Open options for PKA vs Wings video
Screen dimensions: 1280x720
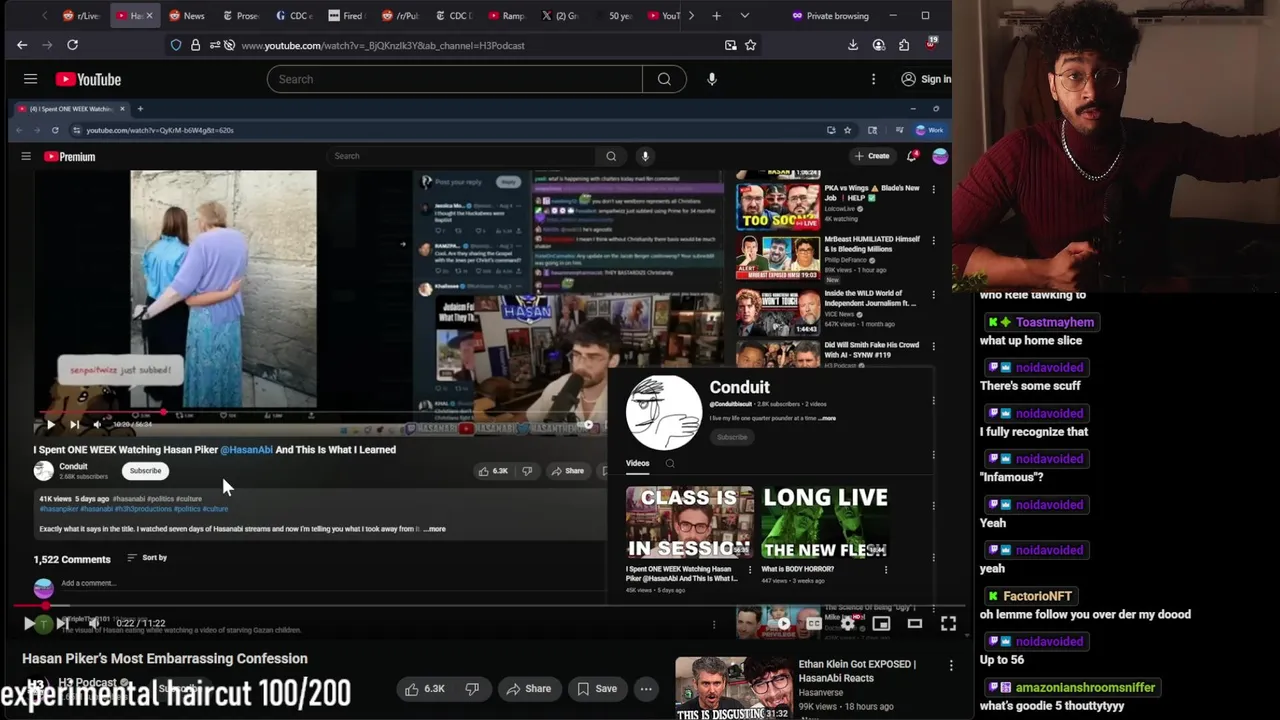(x=934, y=189)
